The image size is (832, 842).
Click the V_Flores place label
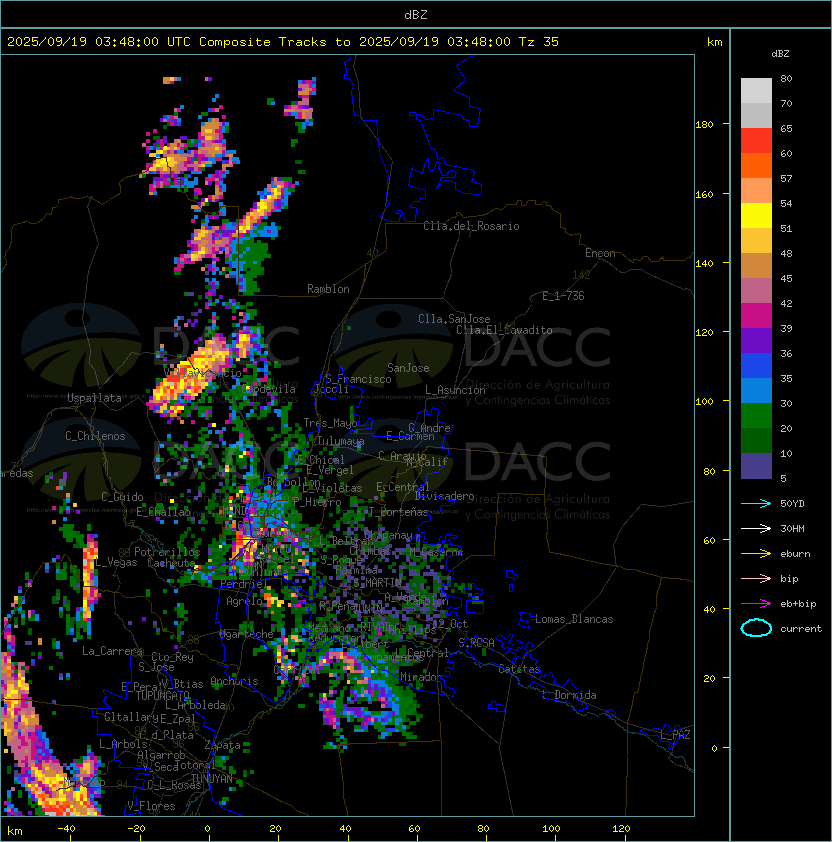pyautogui.click(x=151, y=806)
